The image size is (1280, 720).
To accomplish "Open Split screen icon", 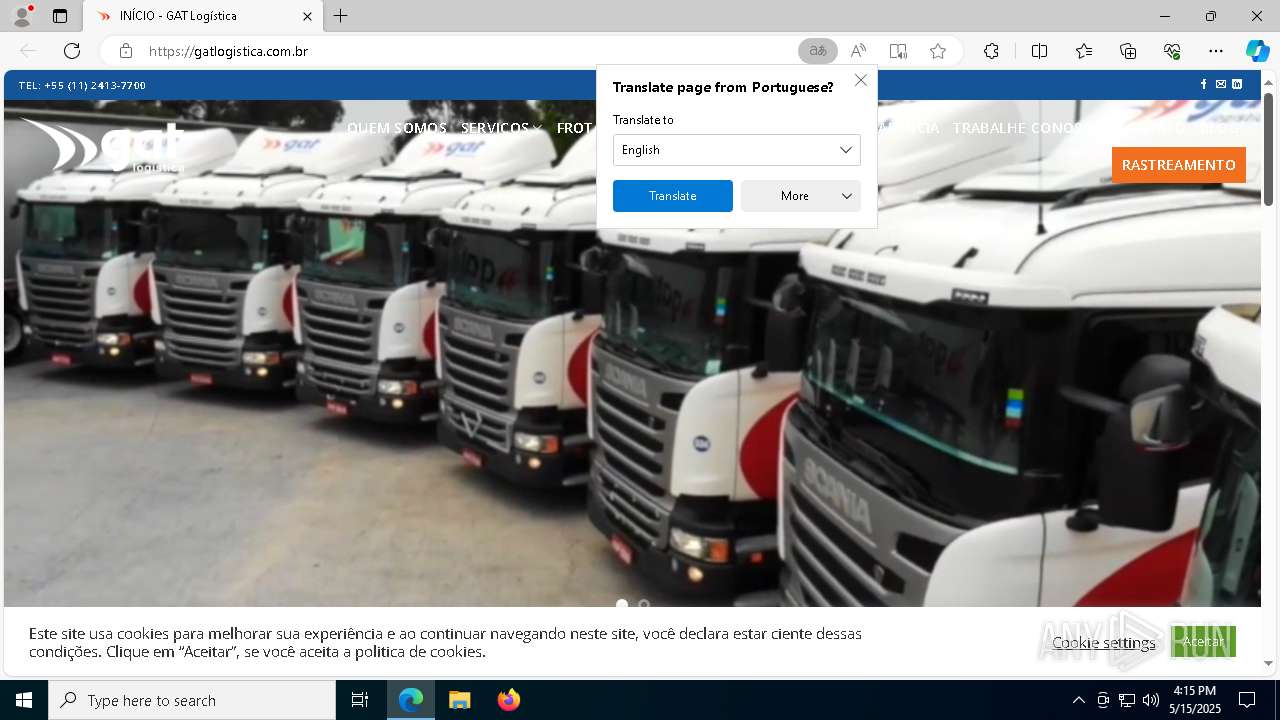I will click(x=1039, y=51).
